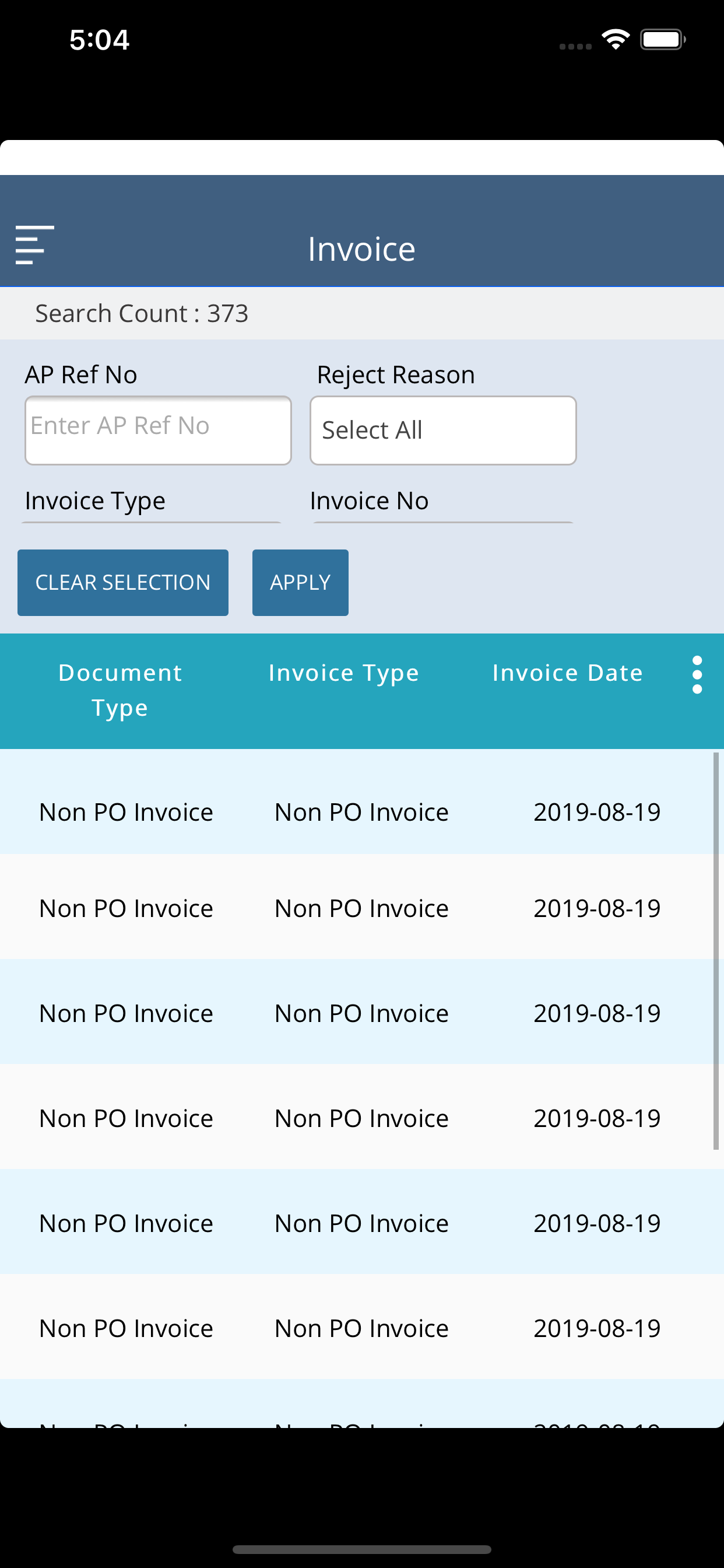Click the Reject Reason label
The width and height of the screenshot is (724, 1568).
tap(395, 374)
